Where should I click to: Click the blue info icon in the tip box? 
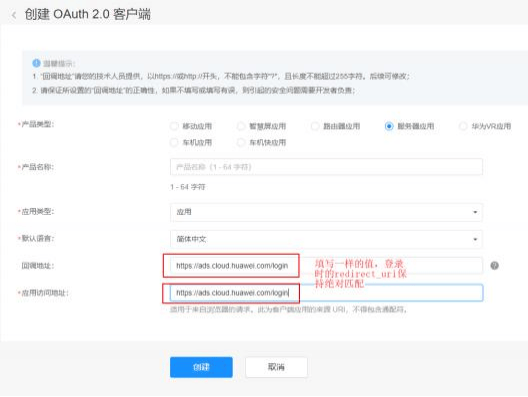[36, 63]
